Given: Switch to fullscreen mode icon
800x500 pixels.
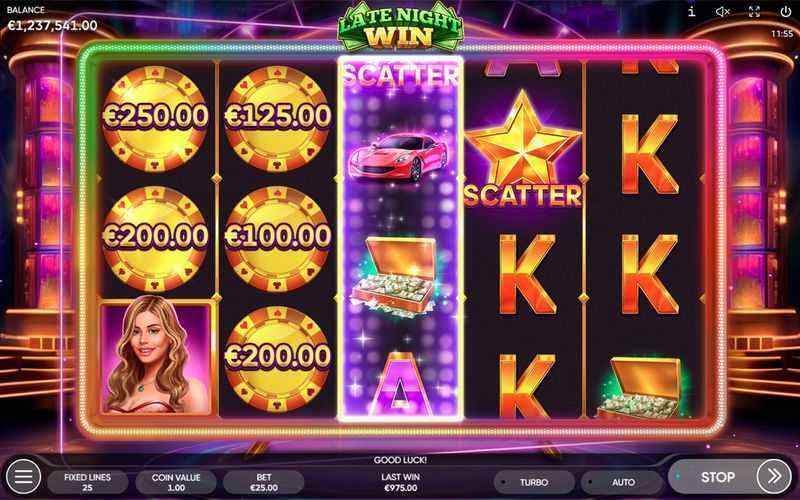Looking at the screenshot, I should [754, 11].
